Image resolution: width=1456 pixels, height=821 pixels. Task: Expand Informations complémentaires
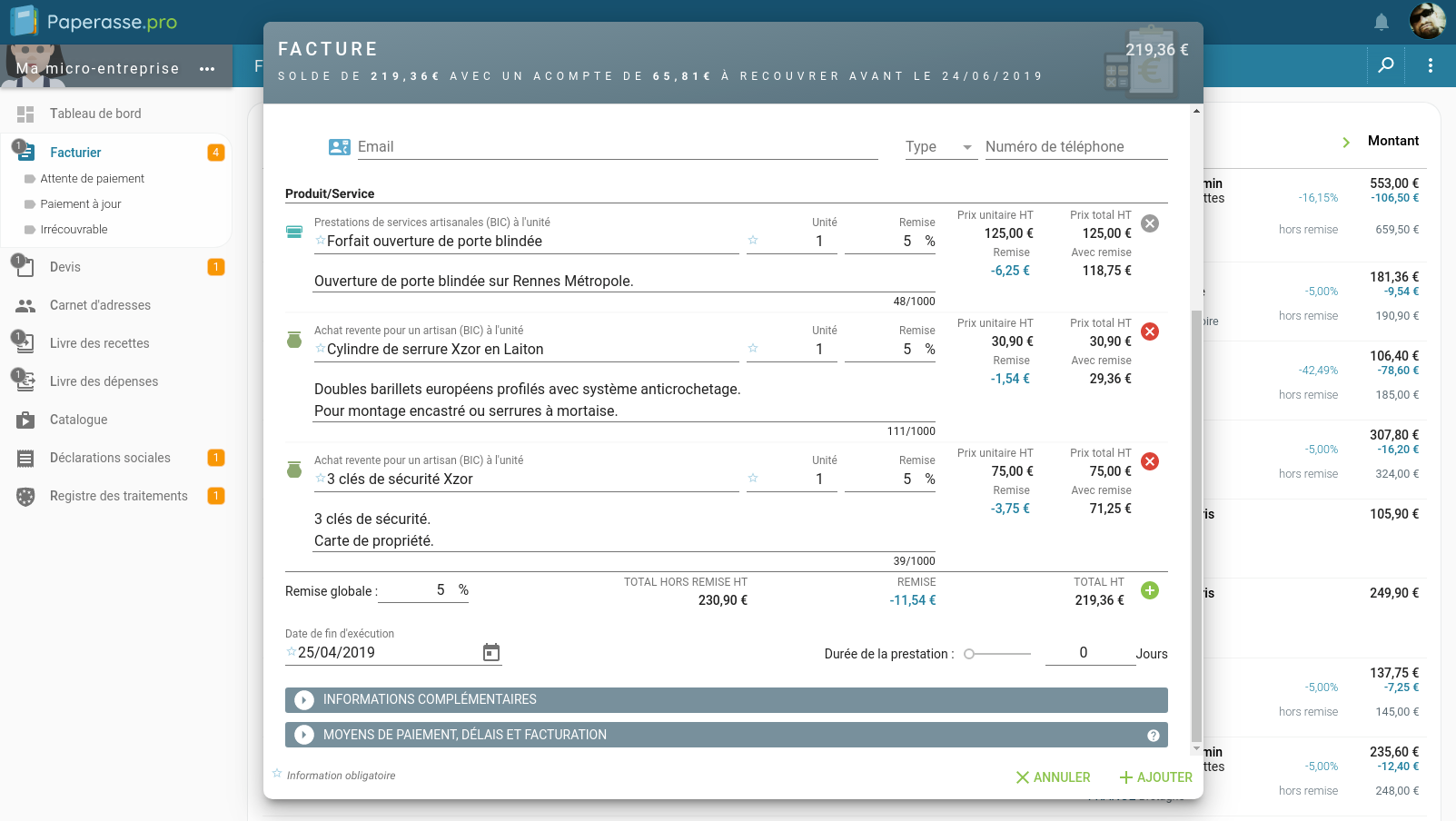(303, 699)
